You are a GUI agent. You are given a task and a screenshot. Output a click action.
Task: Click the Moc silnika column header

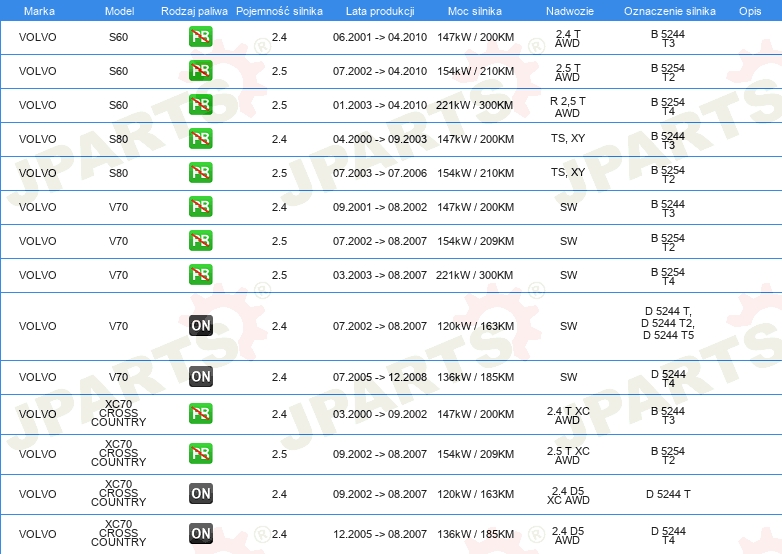(x=475, y=11)
